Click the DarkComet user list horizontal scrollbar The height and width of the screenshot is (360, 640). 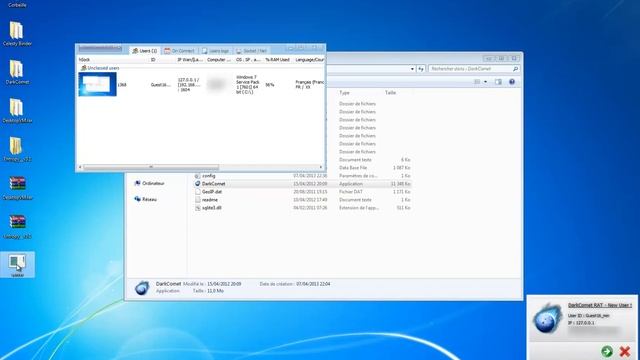pyautogui.click(x=151, y=167)
